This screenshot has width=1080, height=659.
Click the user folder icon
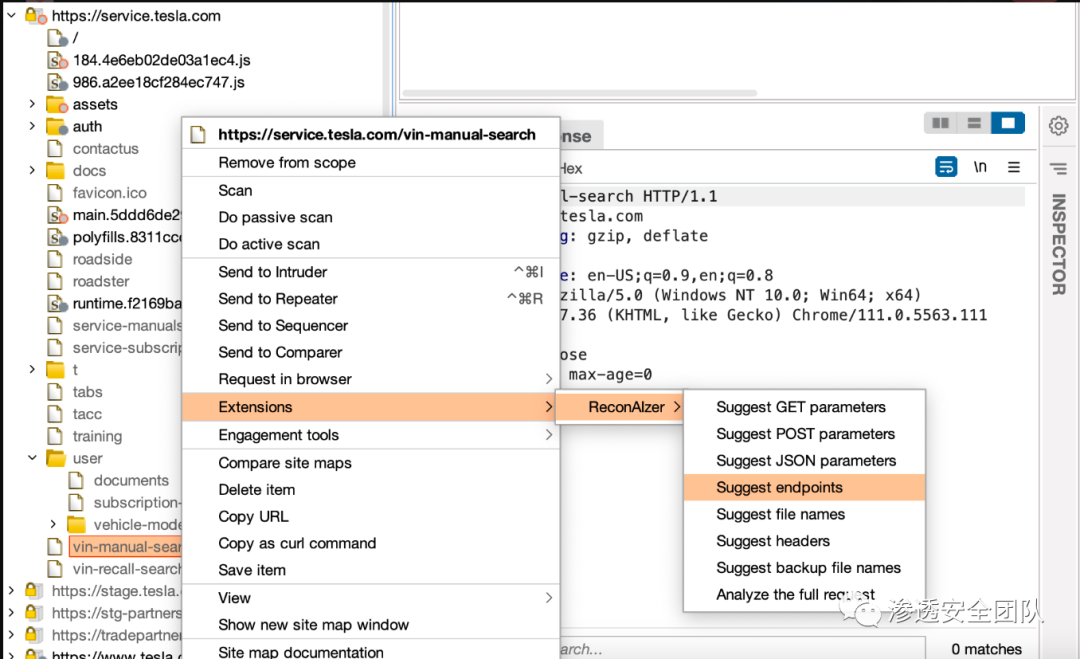click(55, 458)
